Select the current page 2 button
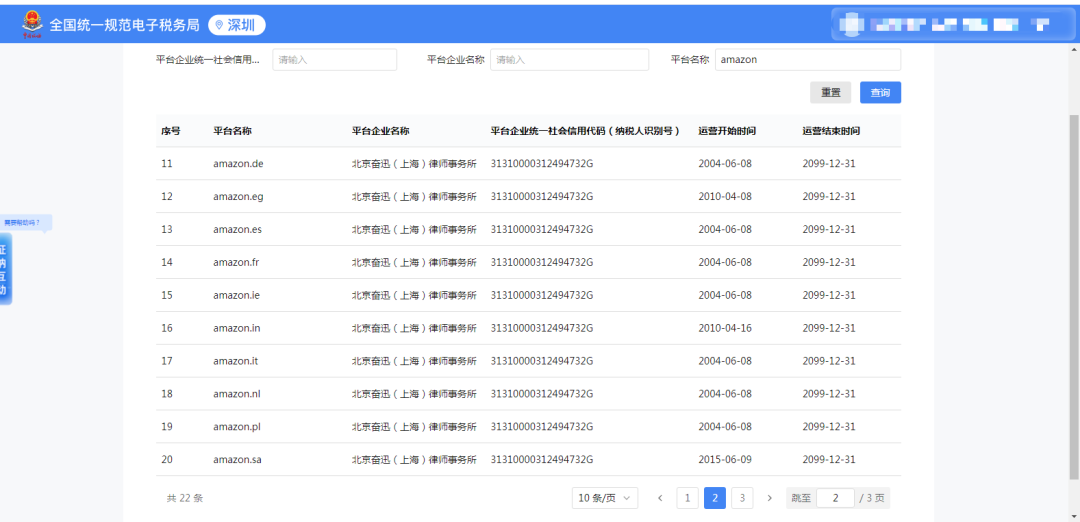The width and height of the screenshot is (1080, 522). coord(715,498)
